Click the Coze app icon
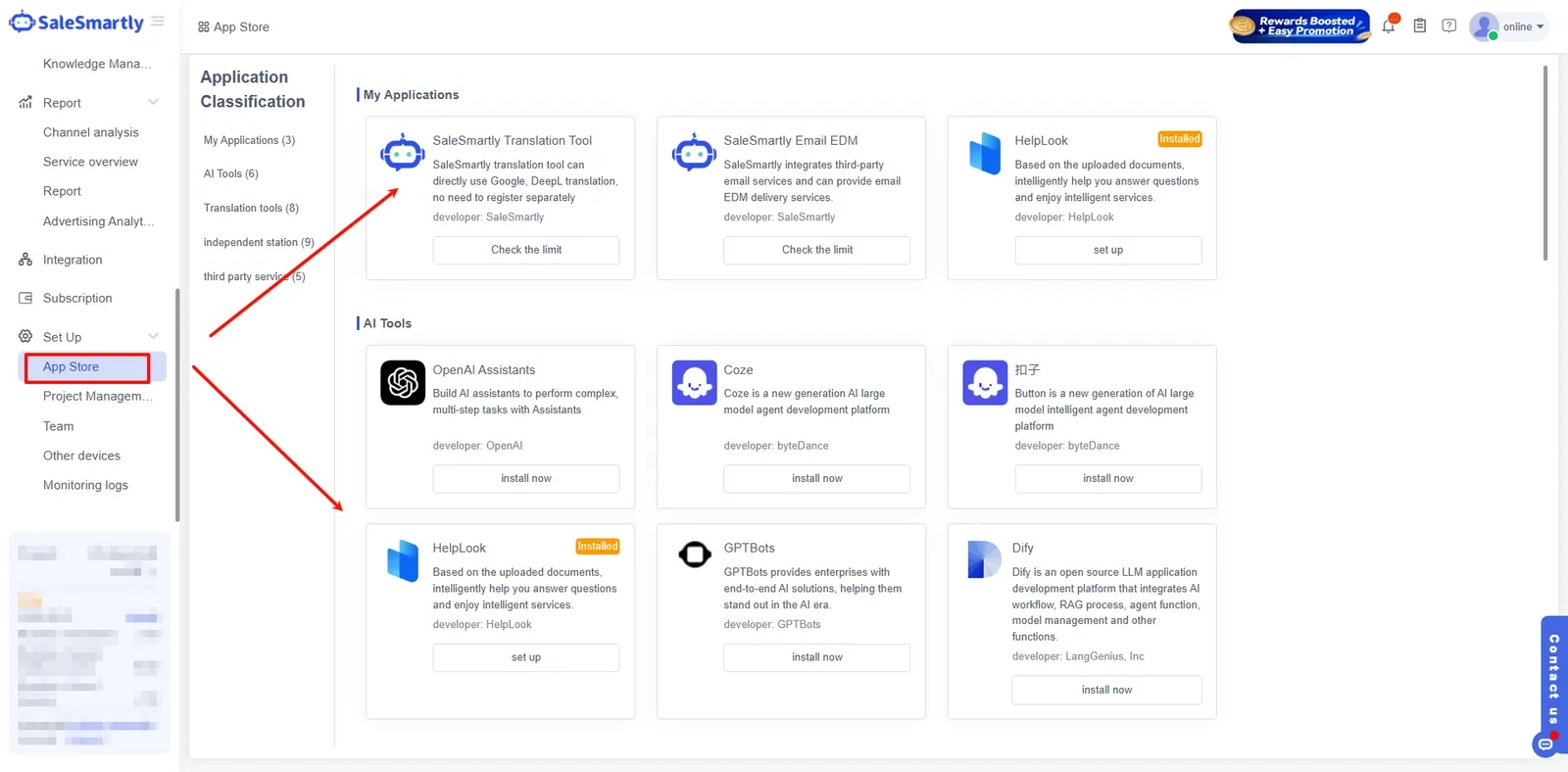 (x=694, y=382)
